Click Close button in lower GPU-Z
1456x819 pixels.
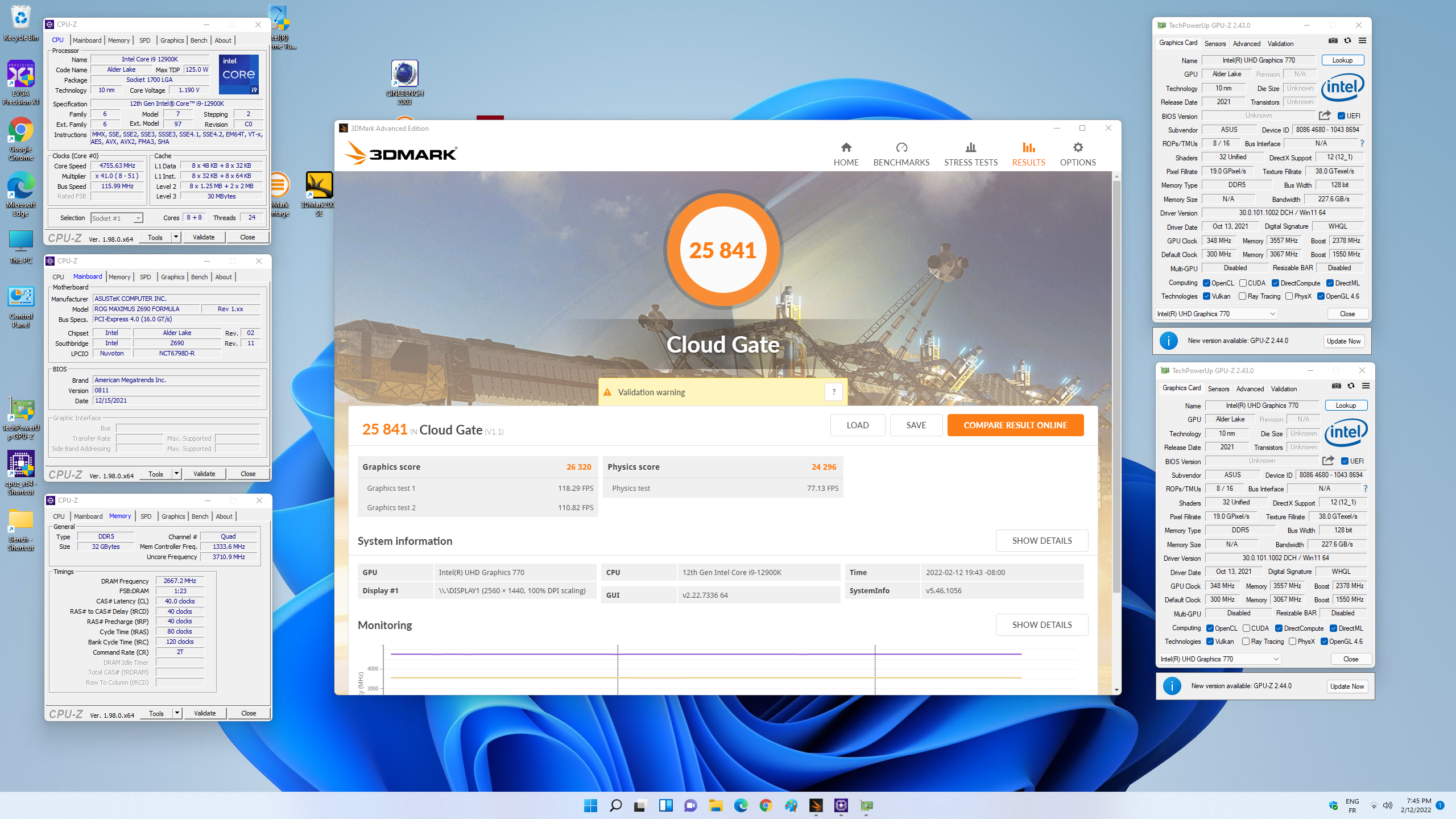pos(1351,659)
